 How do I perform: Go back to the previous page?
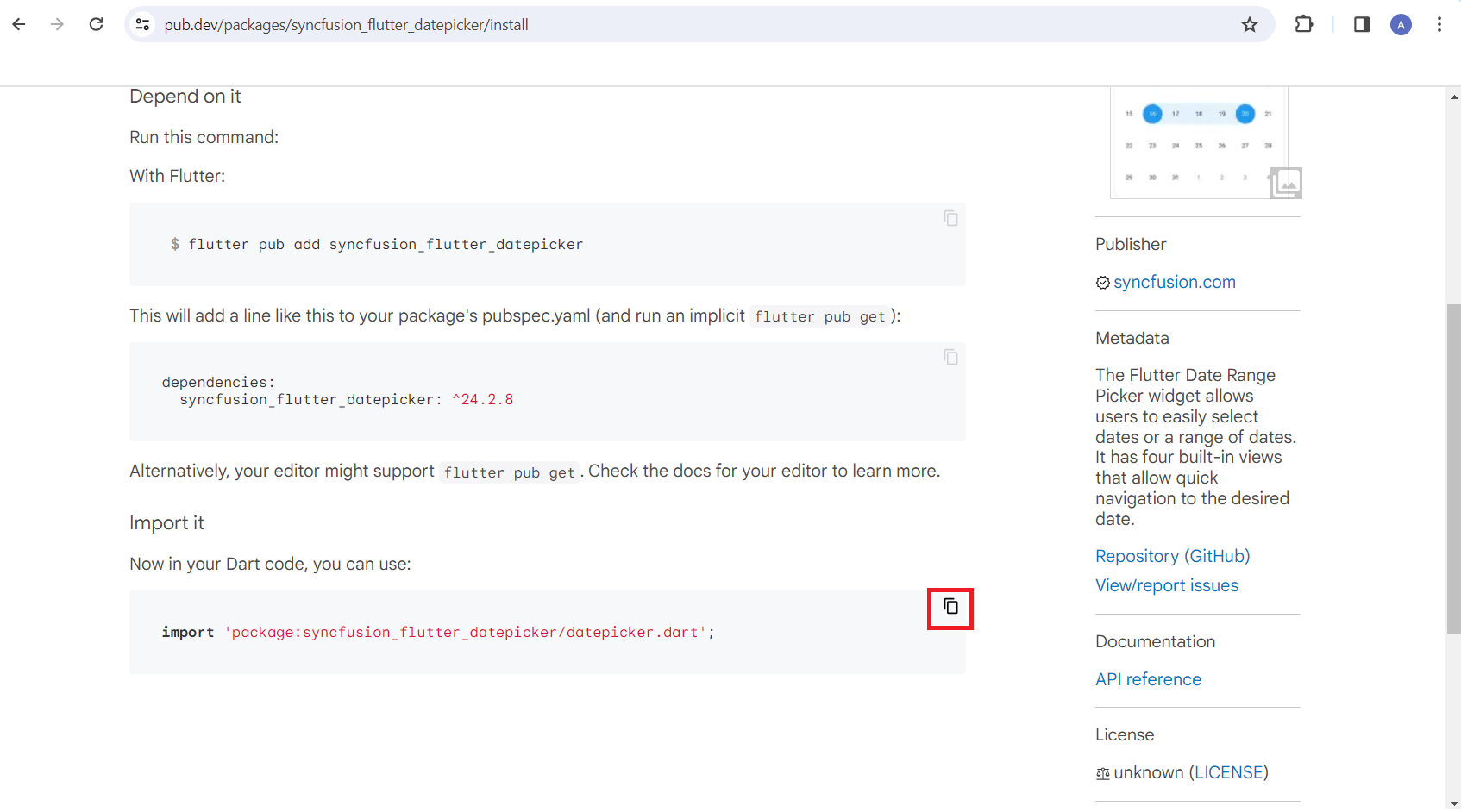[19, 25]
